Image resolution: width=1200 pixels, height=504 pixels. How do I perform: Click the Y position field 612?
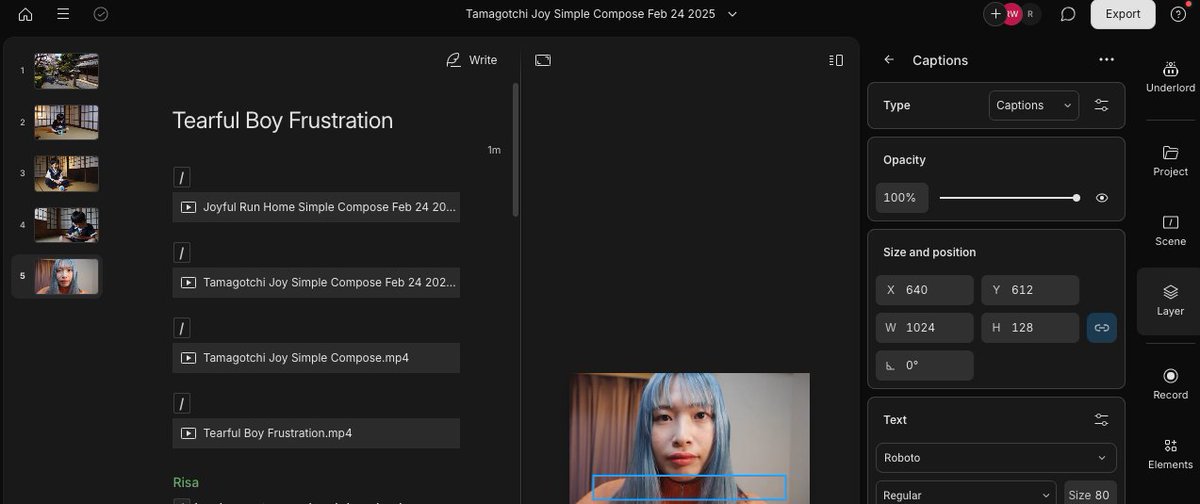point(1030,290)
